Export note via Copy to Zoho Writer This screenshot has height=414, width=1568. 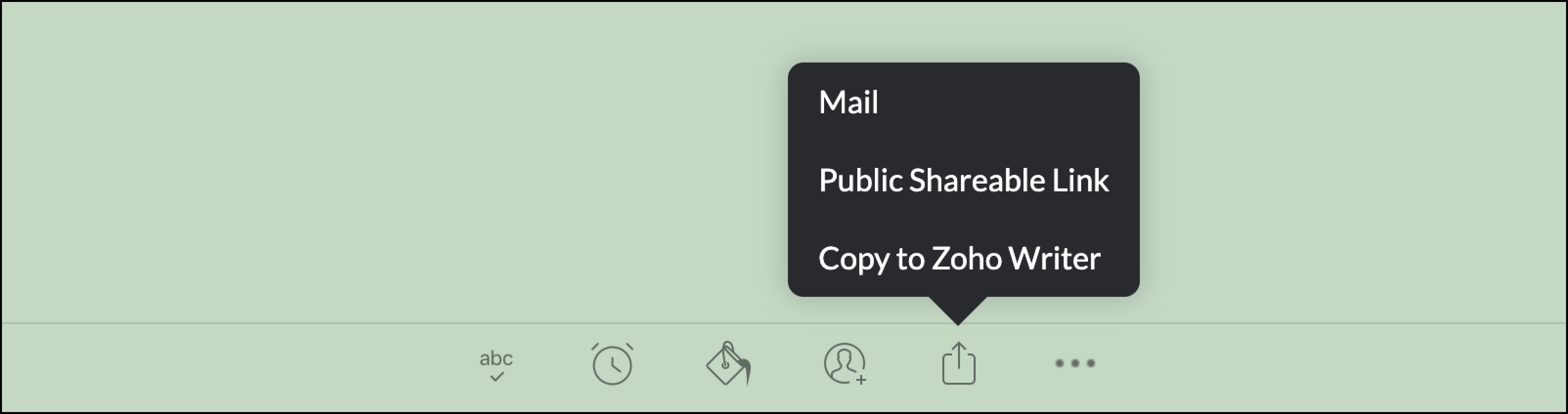click(959, 259)
